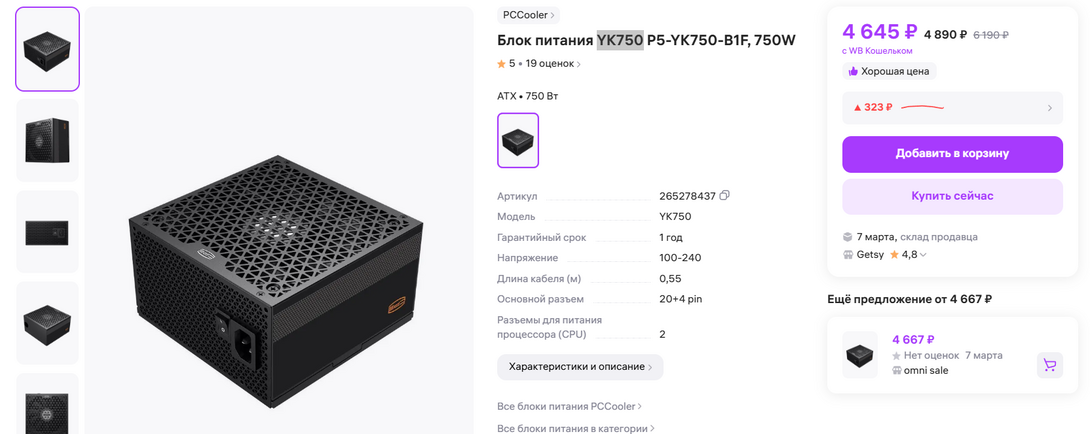Open Все блоки питания в категории
Viewport: 1090px width, 434px height.
575,428
